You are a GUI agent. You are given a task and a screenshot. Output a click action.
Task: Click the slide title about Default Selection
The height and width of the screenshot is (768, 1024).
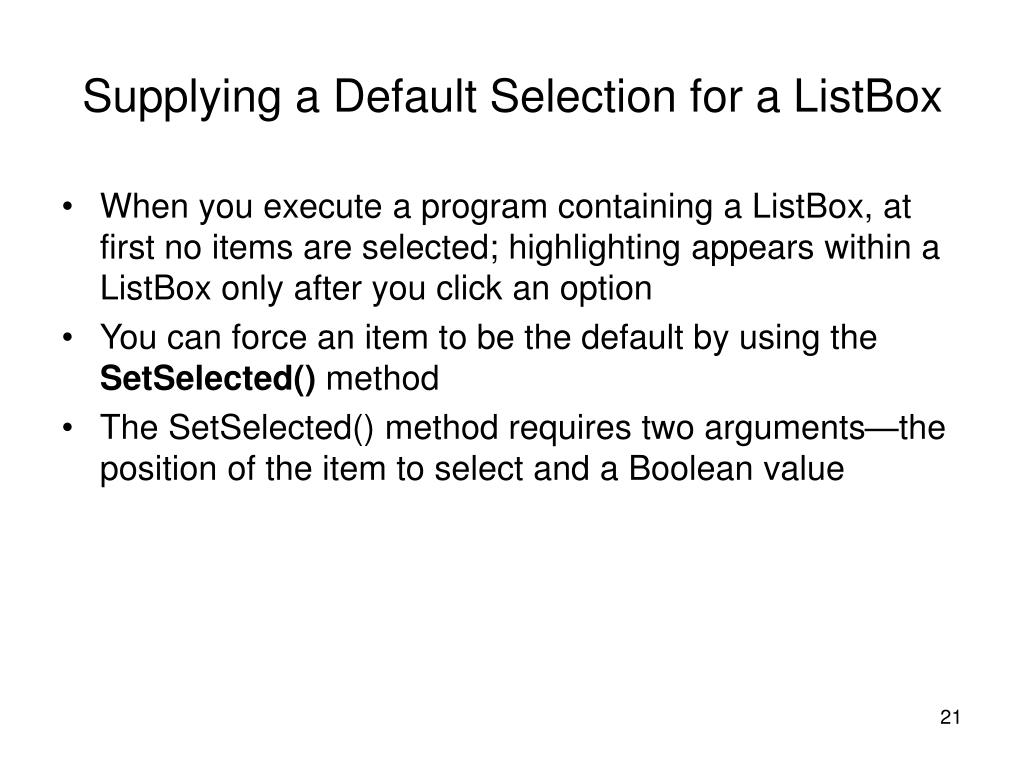511,98
